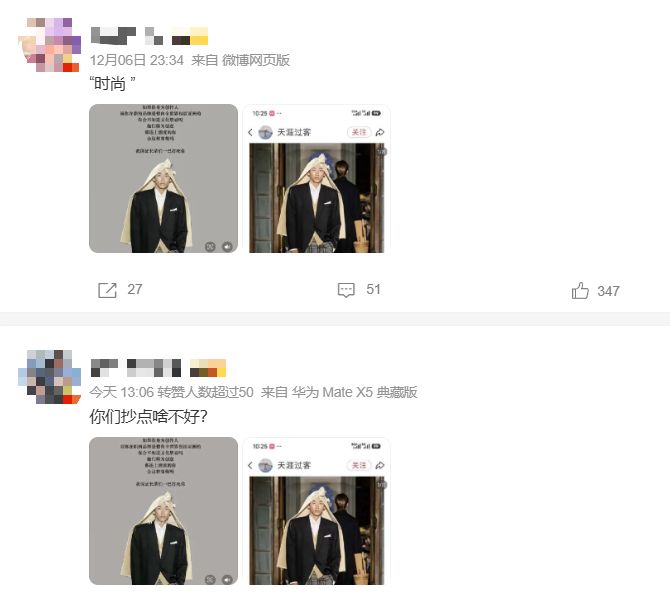Click the second poster's pixelated avatar

(x=50, y=377)
